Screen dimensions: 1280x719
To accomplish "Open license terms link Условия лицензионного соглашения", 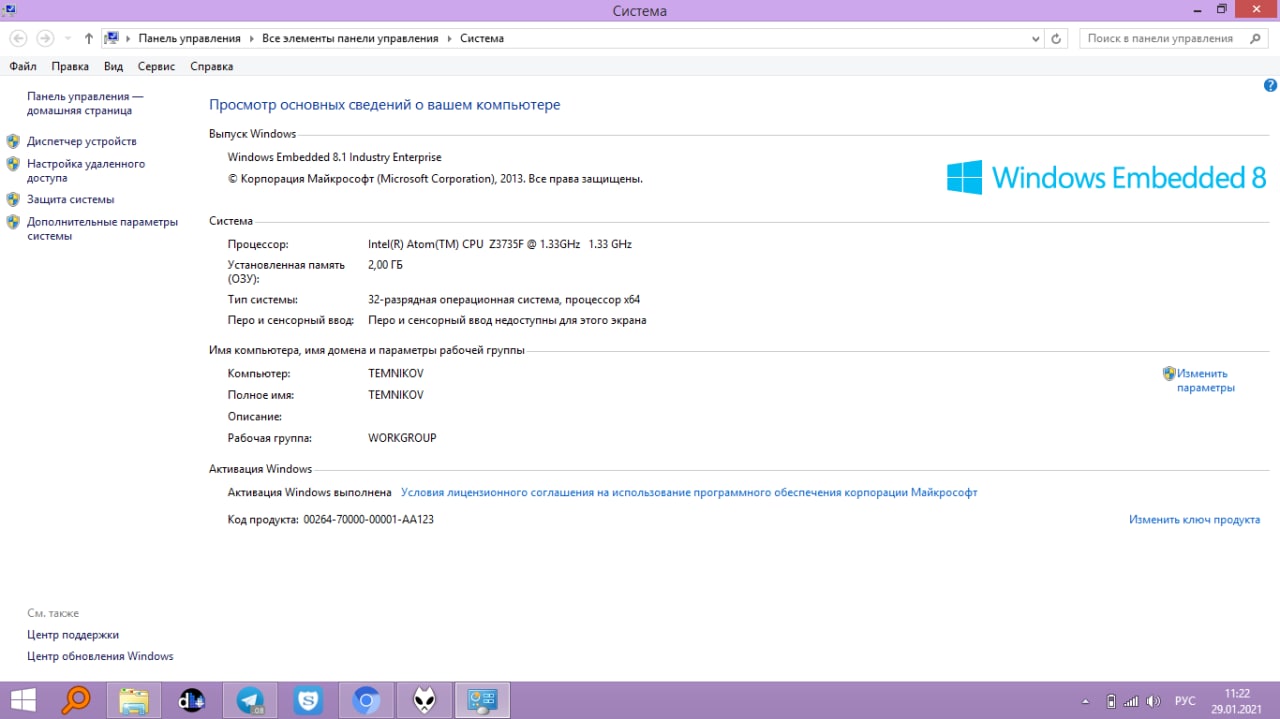I will point(689,492).
